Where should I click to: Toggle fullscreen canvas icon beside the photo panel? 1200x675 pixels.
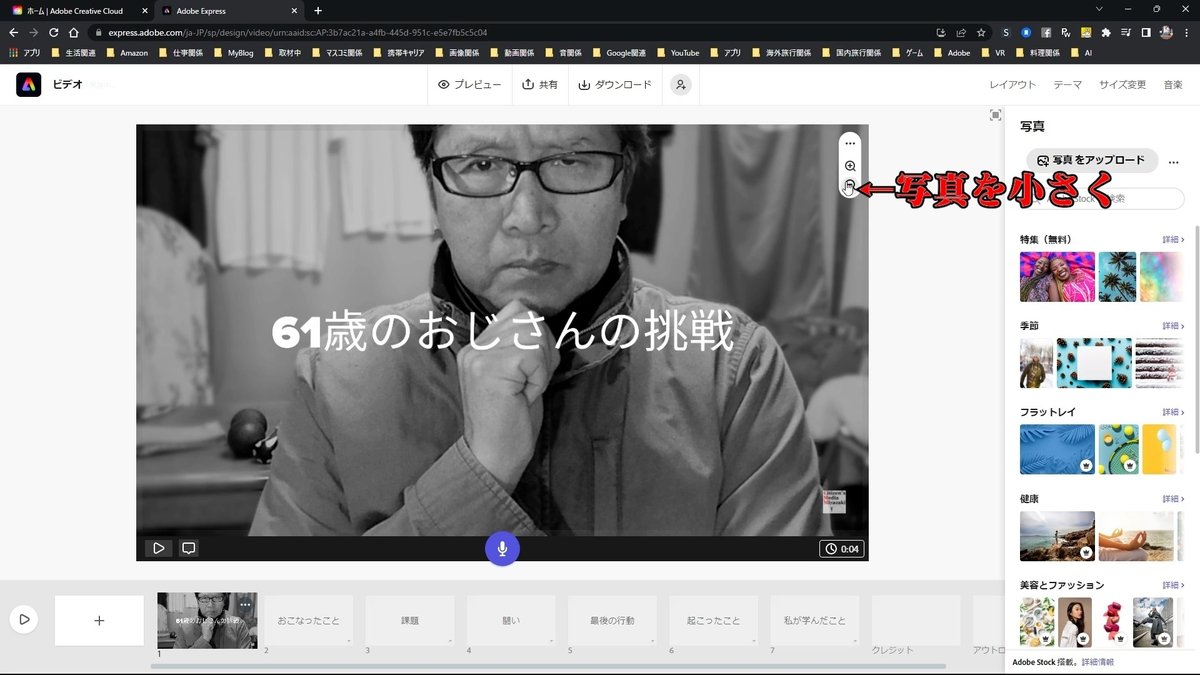pyautogui.click(x=995, y=115)
